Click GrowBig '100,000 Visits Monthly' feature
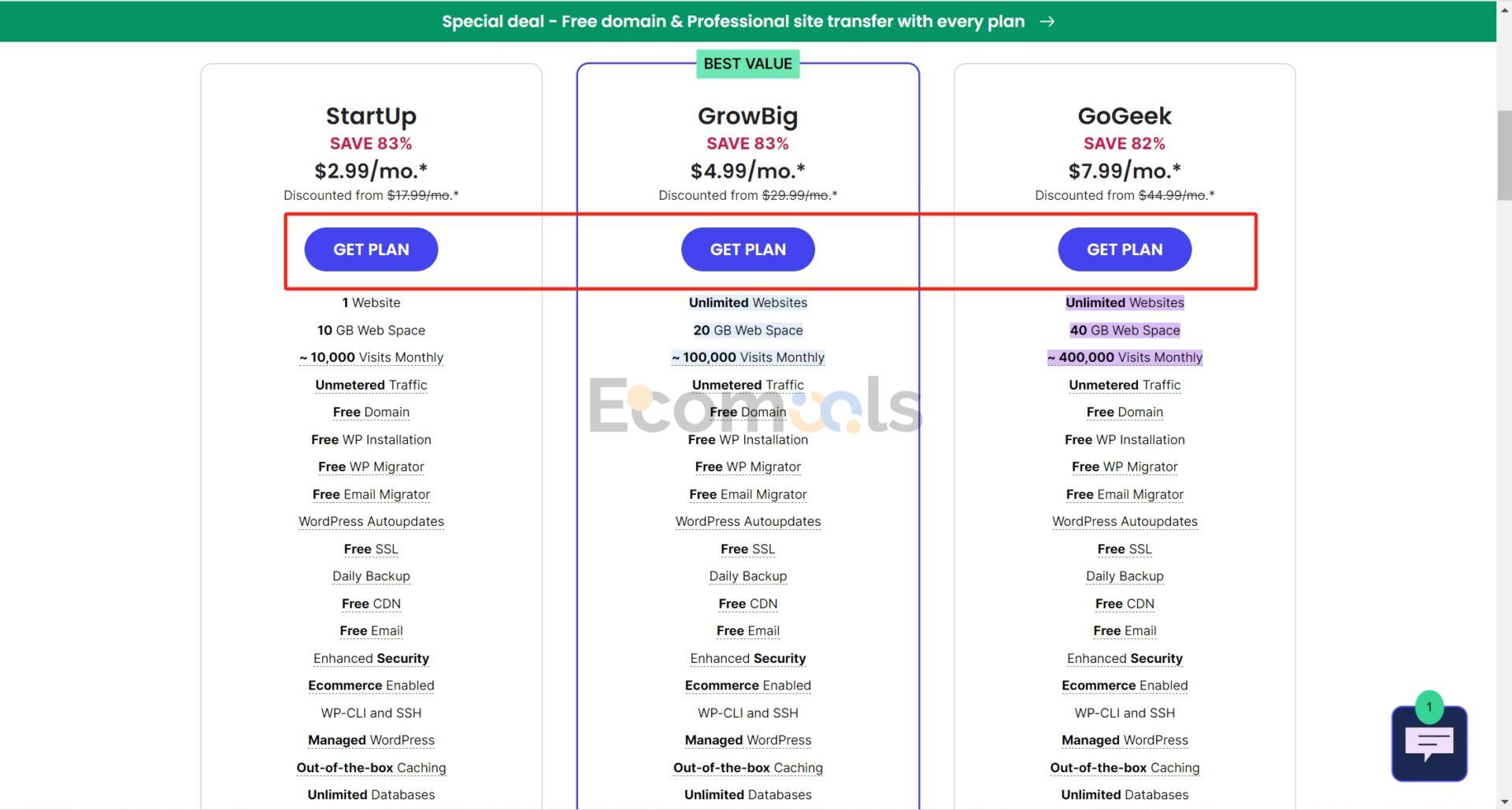1512x810 pixels. coord(747,357)
